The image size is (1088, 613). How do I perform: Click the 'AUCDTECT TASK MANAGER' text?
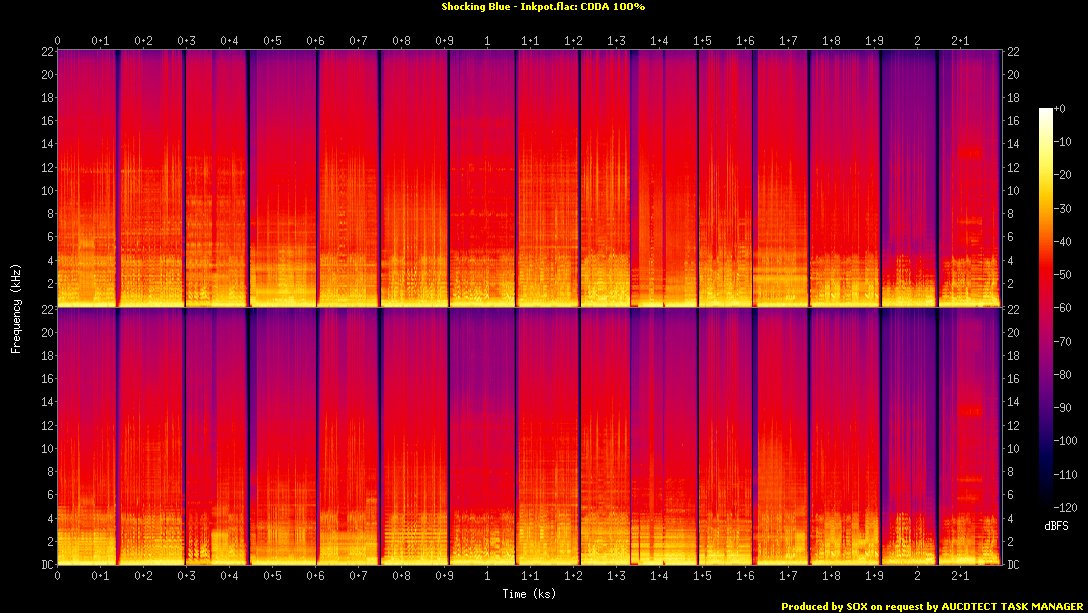point(1010,606)
